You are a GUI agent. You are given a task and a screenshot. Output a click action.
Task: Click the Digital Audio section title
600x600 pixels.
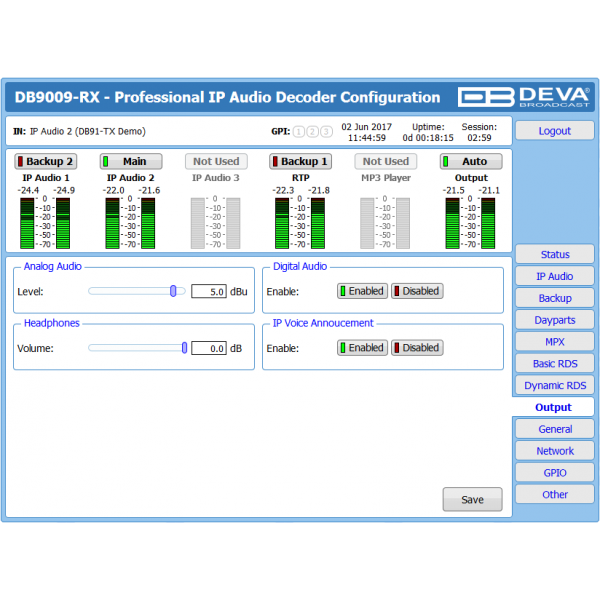point(300,266)
